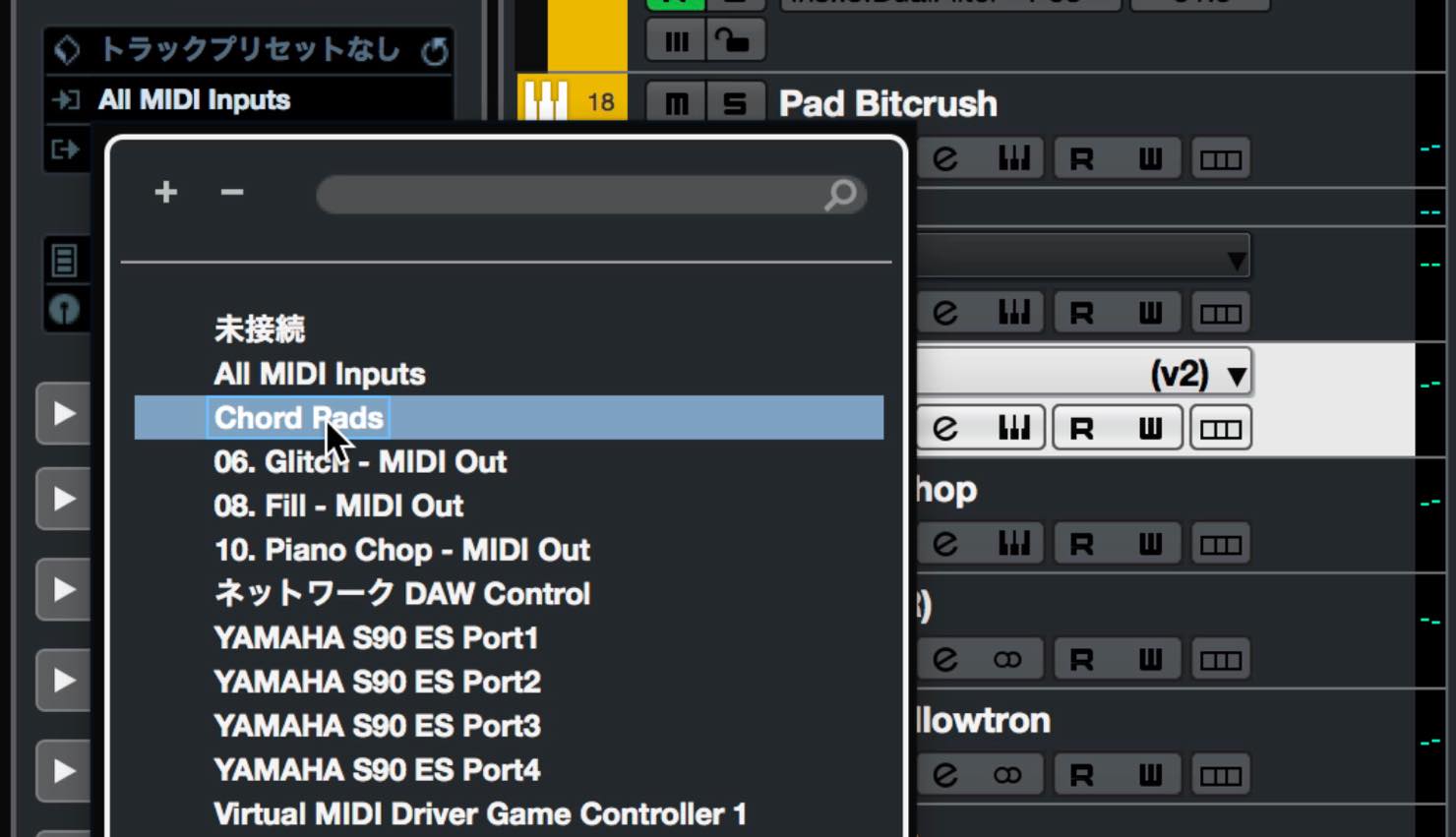Choose All MIDI Inputs in the popup list
This screenshot has height=837, width=1456.
pos(320,374)
